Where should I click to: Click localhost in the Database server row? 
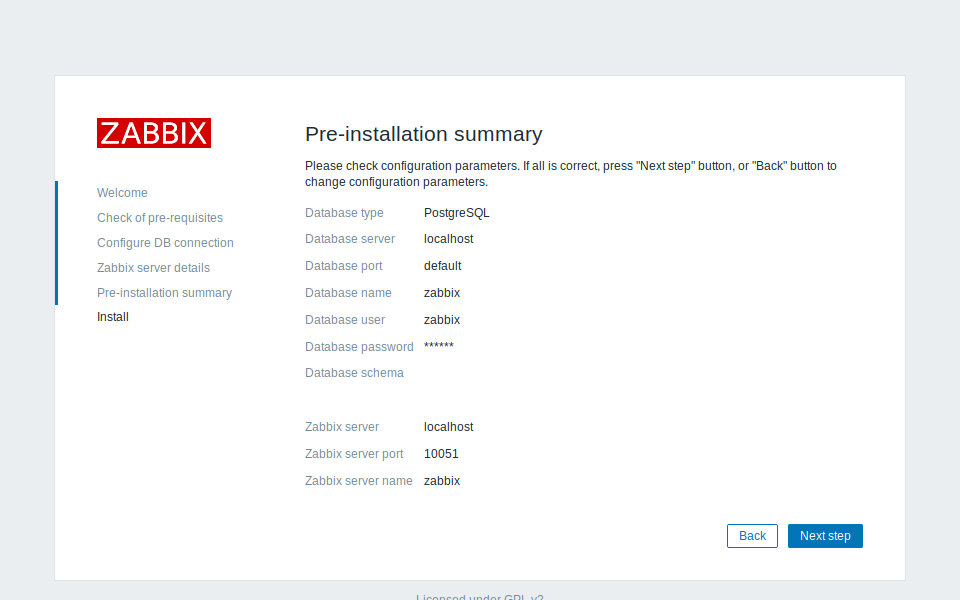[x=448, y=239]
